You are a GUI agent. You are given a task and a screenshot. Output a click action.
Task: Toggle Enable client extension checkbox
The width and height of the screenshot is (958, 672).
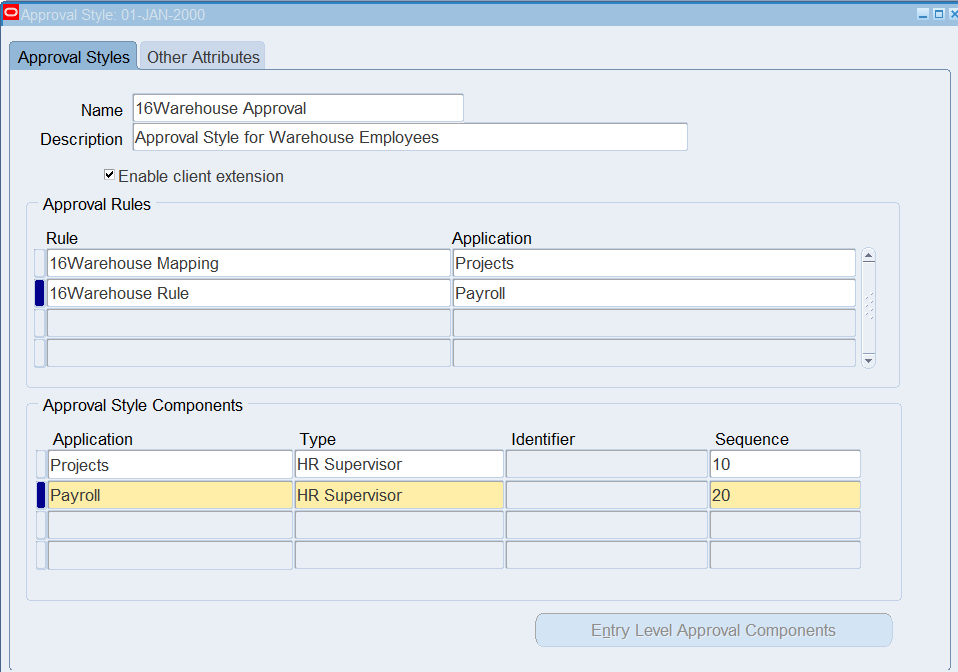(110, 175)
